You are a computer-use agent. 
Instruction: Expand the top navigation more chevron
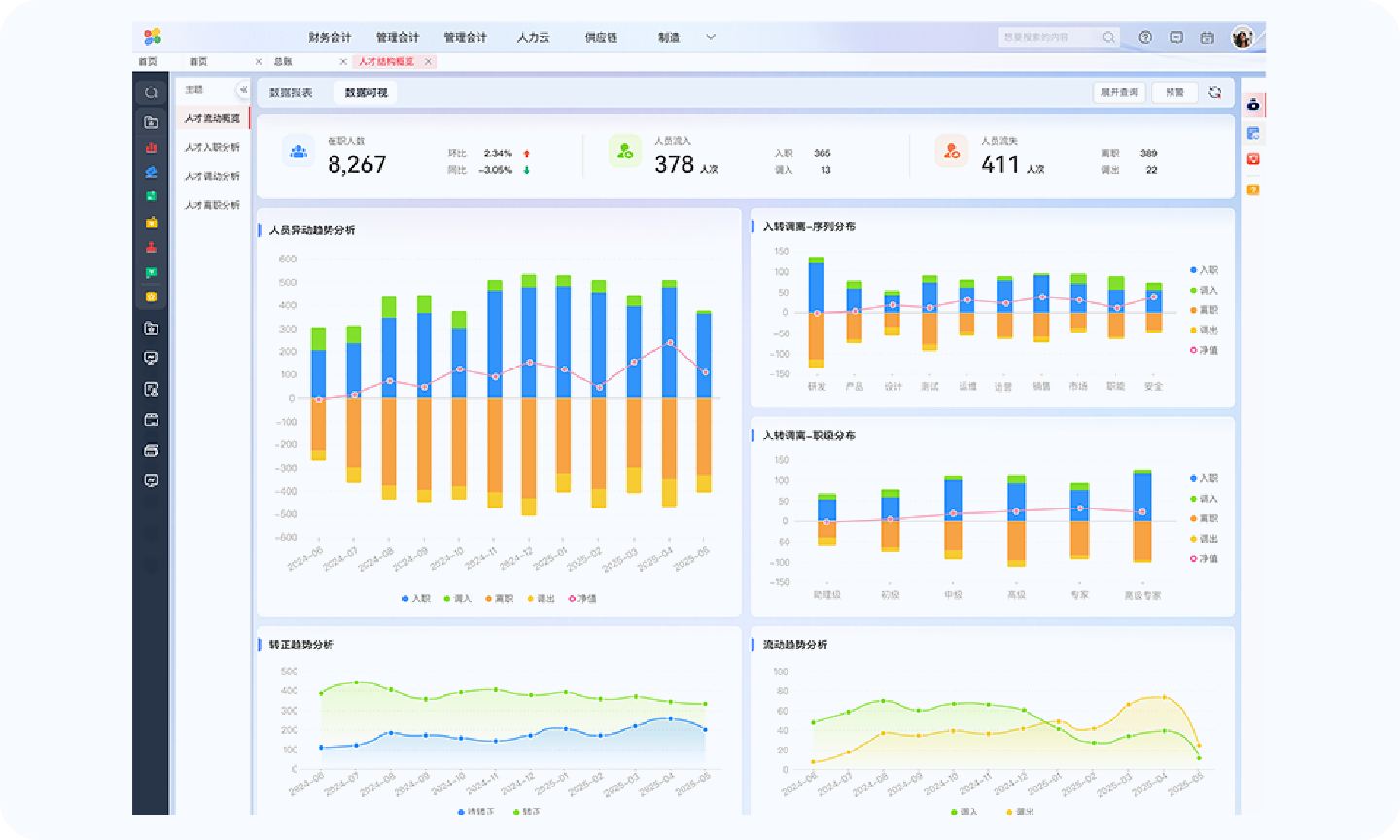(x=711, y=37)
